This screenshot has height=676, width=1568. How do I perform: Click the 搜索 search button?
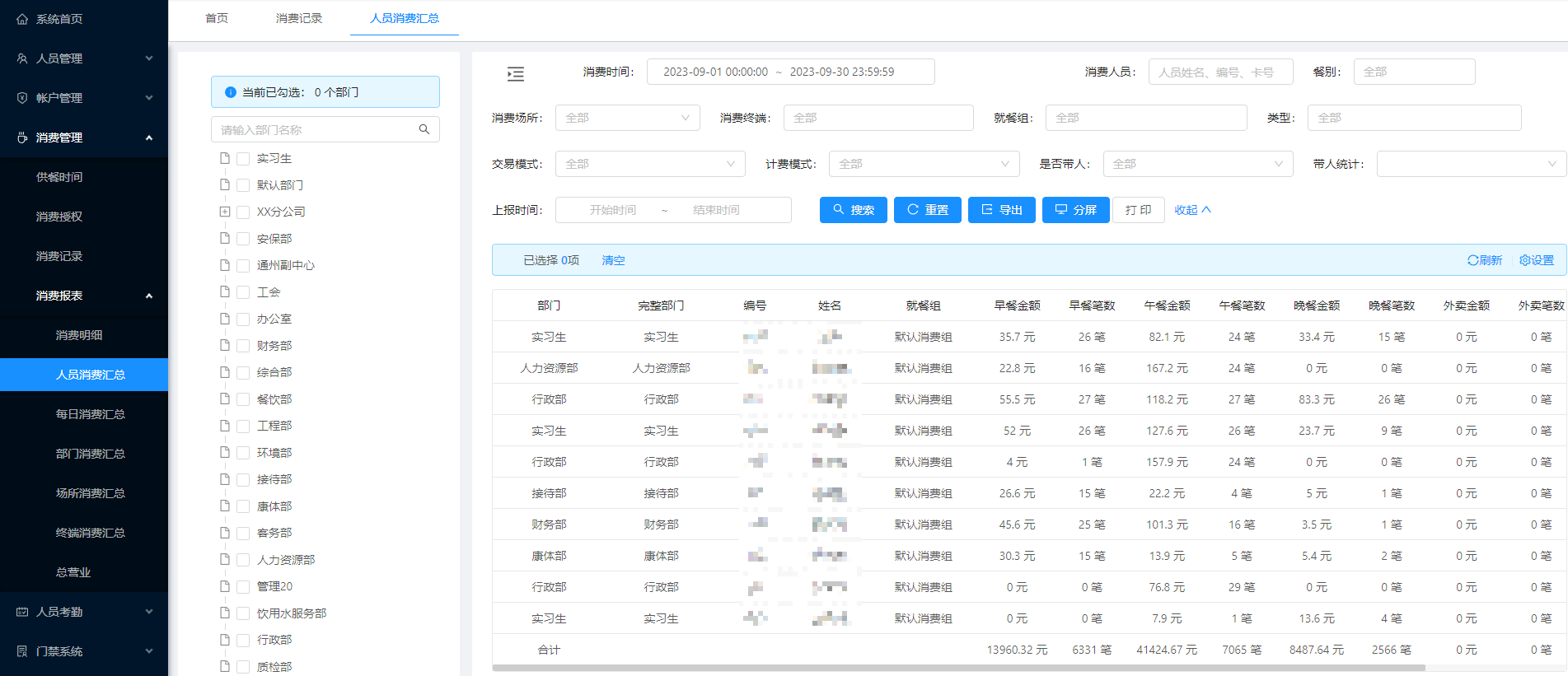(x=854, y=210)
